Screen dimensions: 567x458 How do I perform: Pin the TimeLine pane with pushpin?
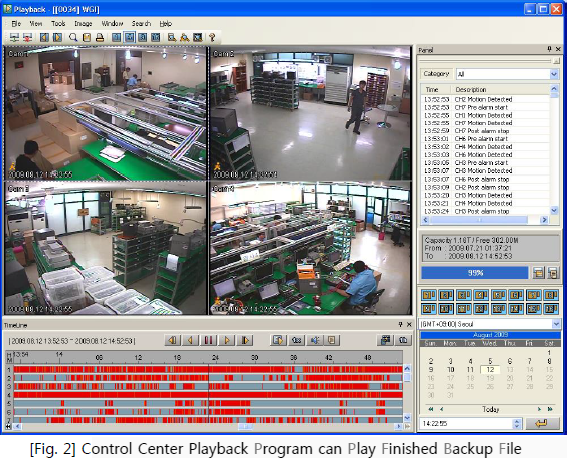400,324
